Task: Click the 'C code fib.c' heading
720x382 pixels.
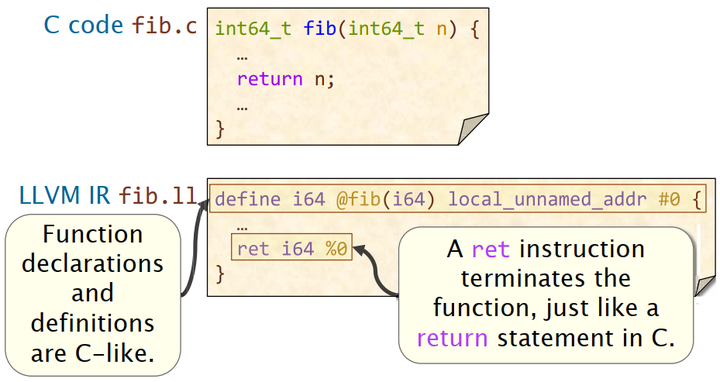Action: pyautogui.click(x=120, y=25)
